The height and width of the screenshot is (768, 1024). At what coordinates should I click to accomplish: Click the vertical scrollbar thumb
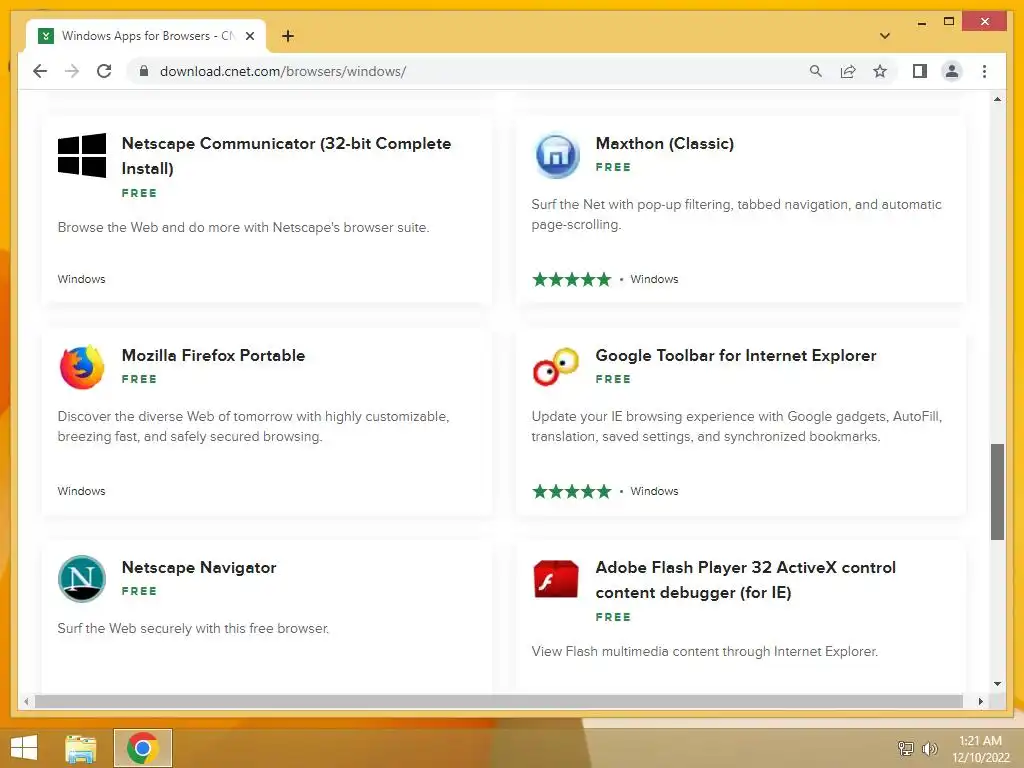[997, 492]
